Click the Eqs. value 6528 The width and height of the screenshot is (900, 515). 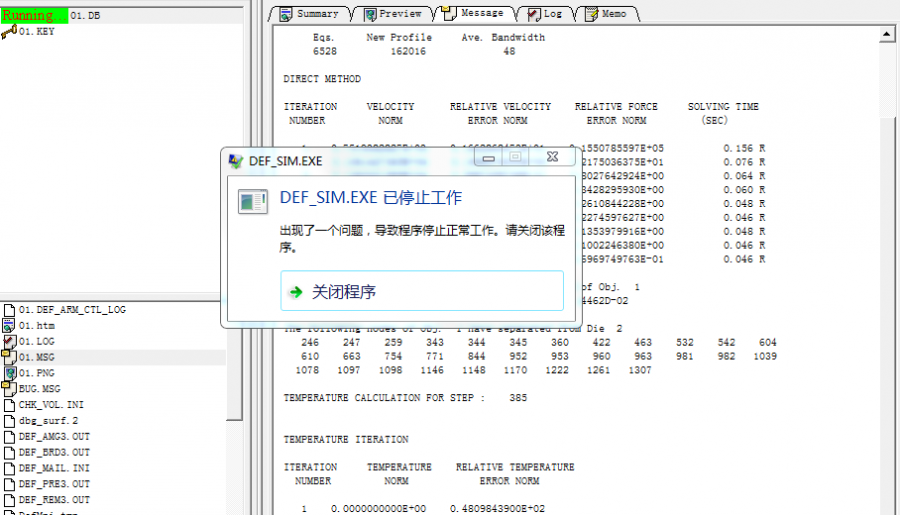[x=325, y=52]
